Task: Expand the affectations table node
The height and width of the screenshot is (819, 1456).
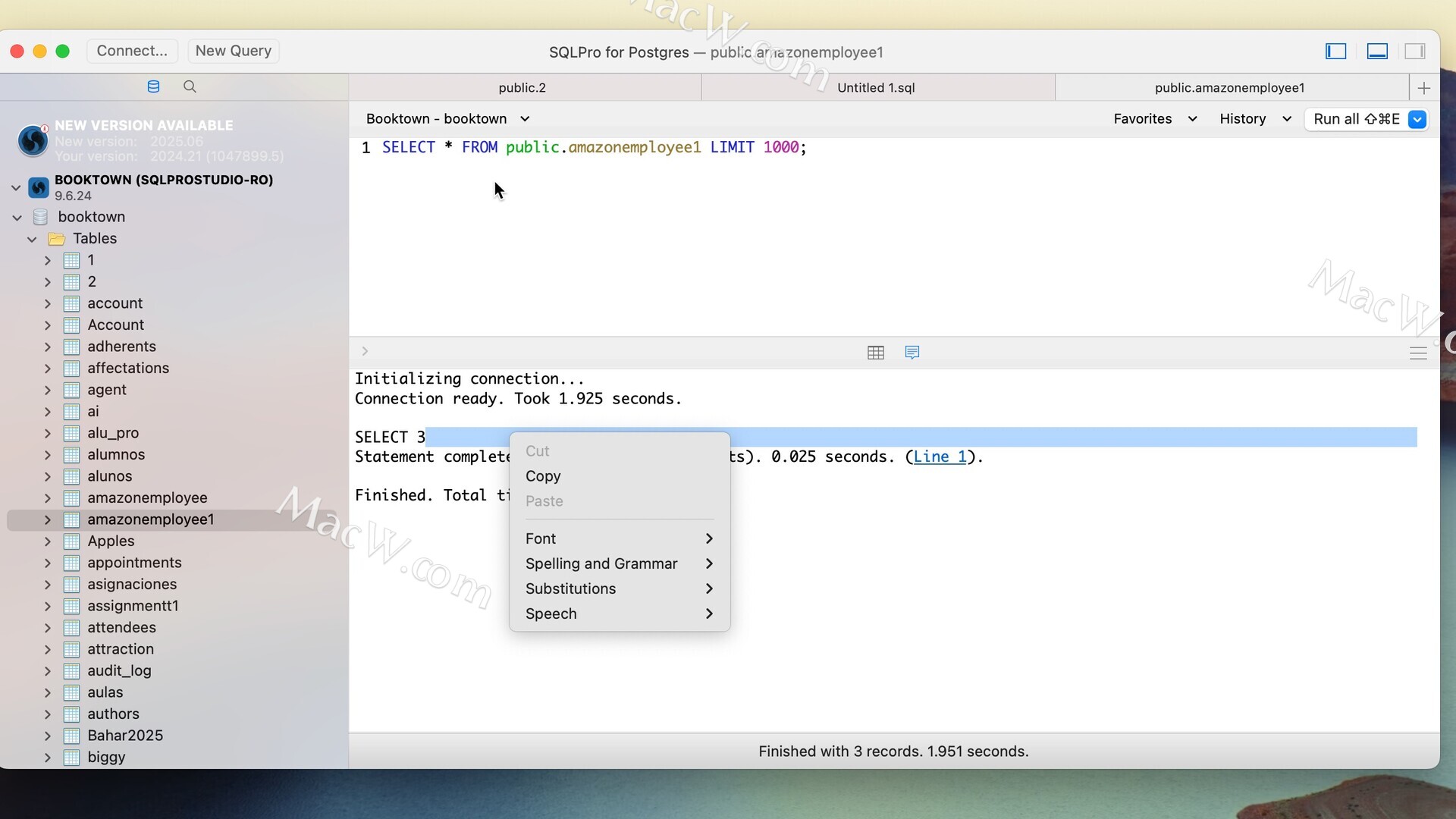Action: click(x=48, y=369)
